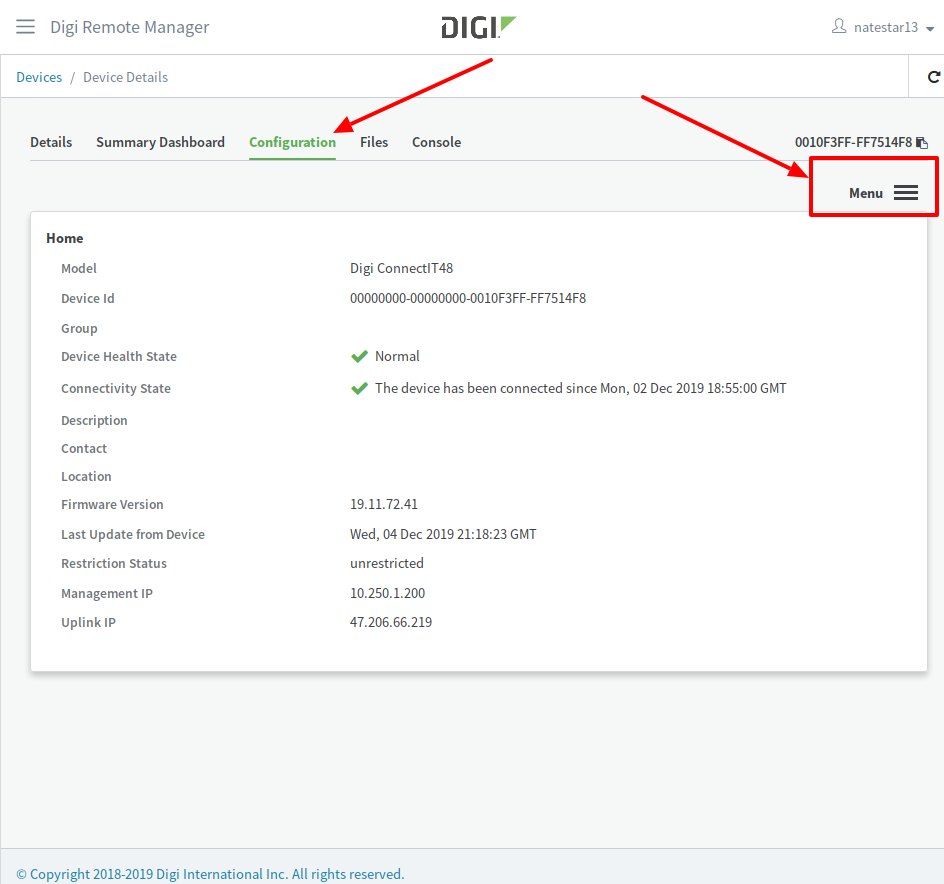Click the DIGI logo
944x884 pixels.
coord(479,27)
